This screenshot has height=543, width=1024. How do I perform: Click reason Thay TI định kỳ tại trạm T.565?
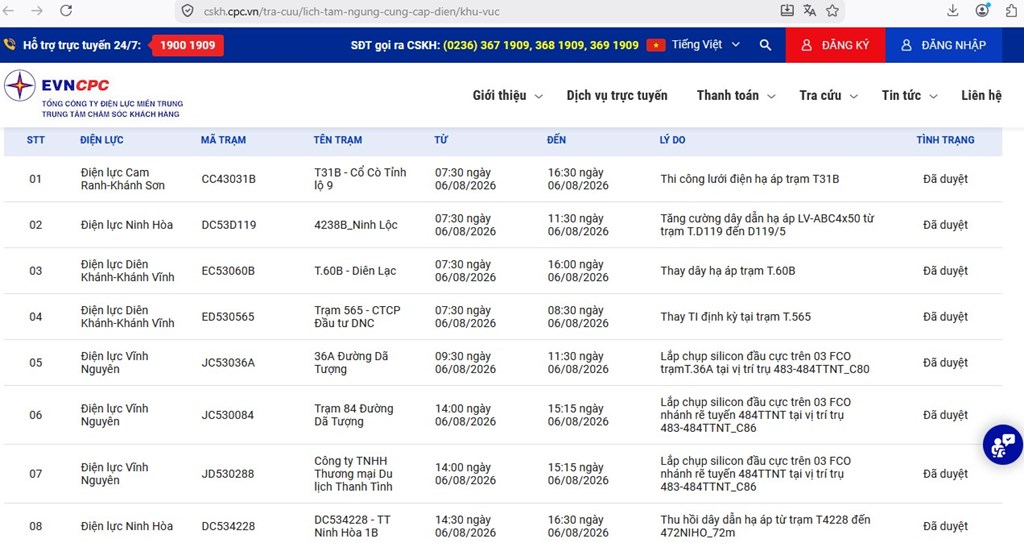pyautogui.click(x=735, y=317)
